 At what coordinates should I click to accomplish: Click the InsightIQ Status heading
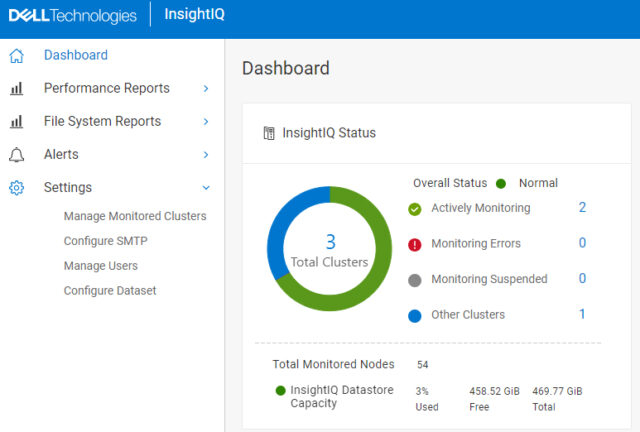(x=329, y=133)
